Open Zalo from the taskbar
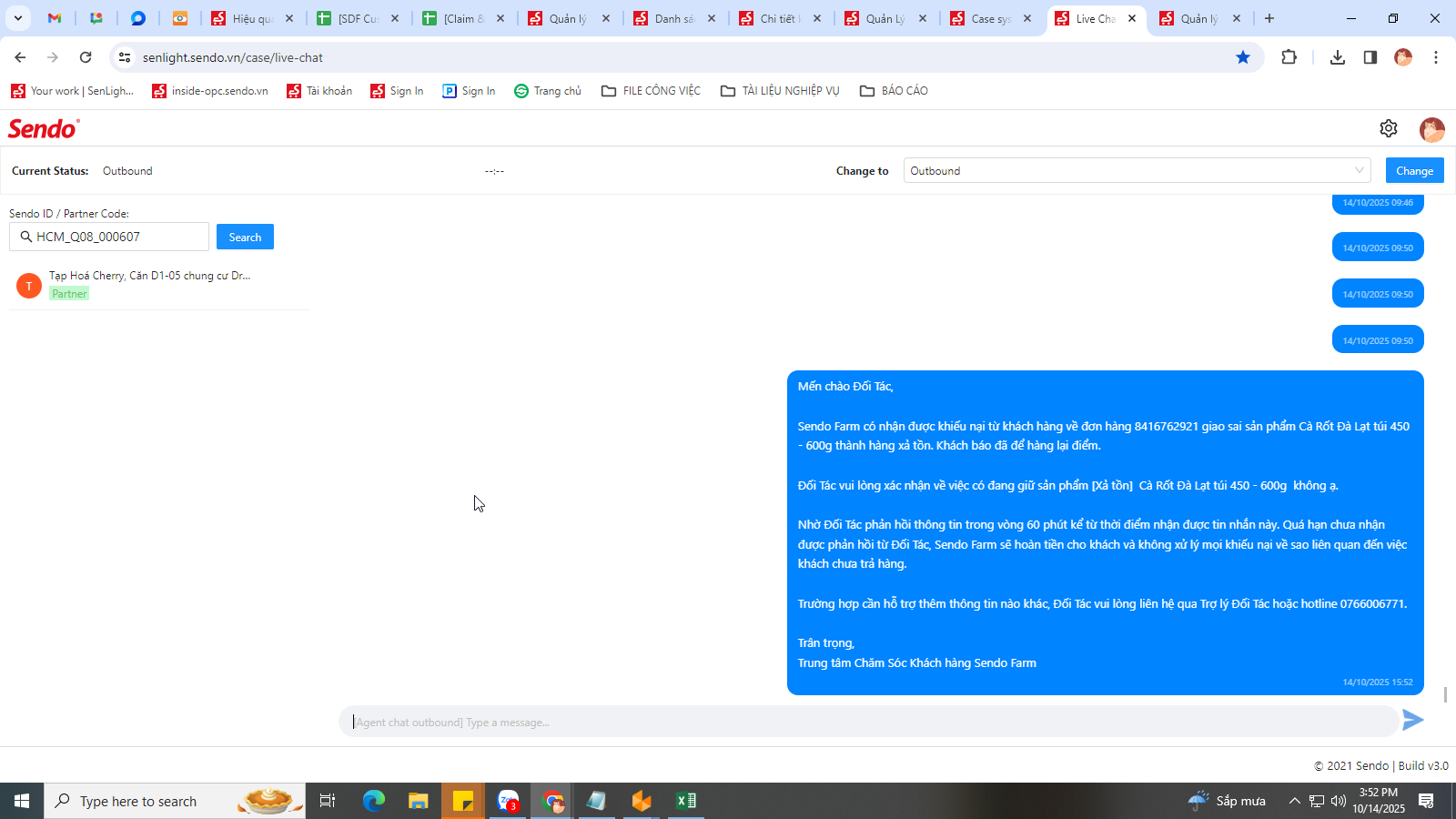 pos(508,801)
